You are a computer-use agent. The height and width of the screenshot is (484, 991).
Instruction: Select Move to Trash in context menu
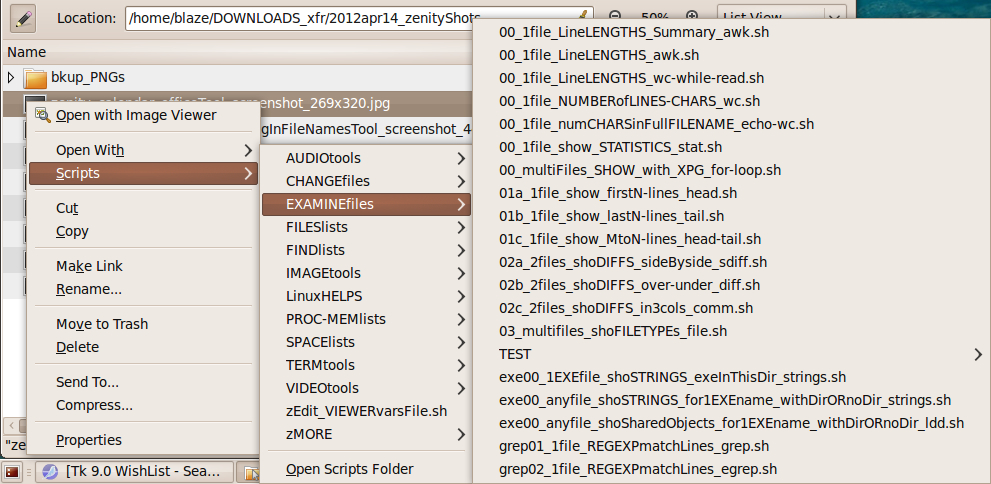point(102,324)
